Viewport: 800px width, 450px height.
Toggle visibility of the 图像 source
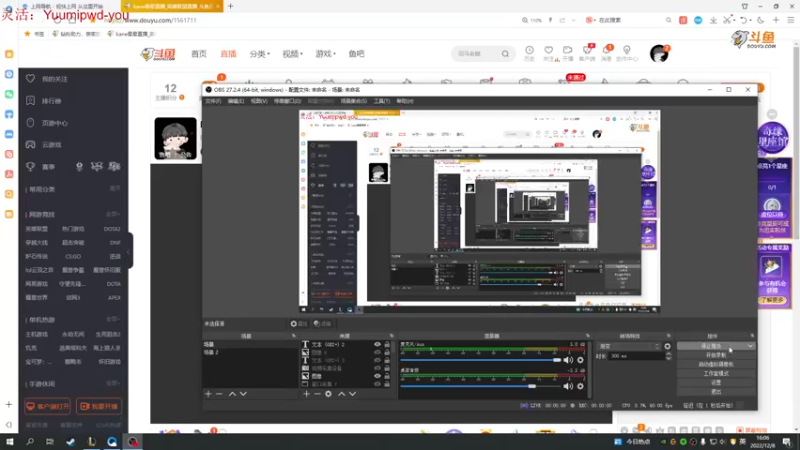377,376
